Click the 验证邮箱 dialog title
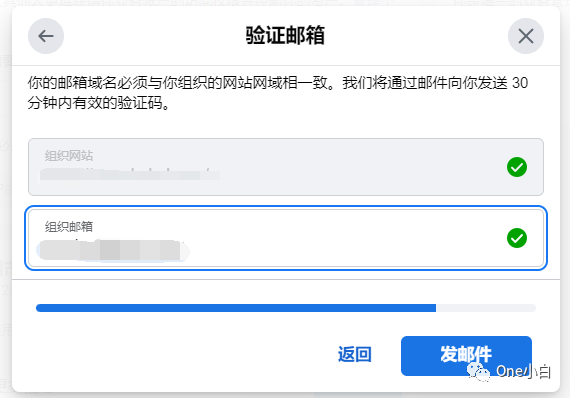Viewport: 570px width, 398px height. [x=285, y=36]
